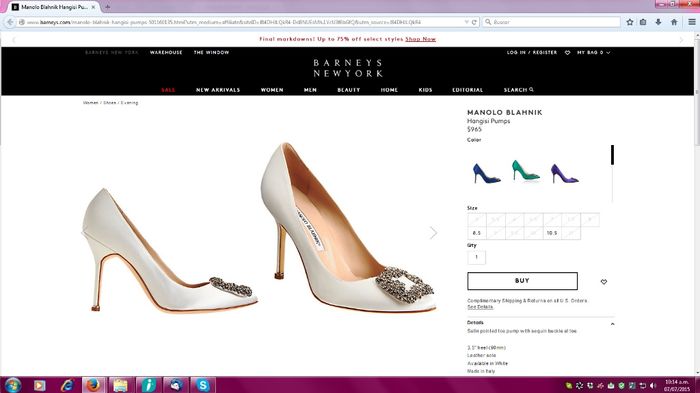This screenshot has height=393, width=700.
Task: Go to Evening breadcrumb
Action: click(129, 103)
